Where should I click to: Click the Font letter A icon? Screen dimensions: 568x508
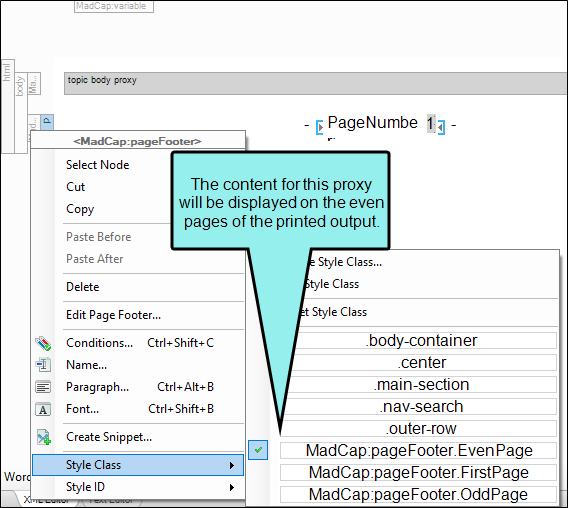pos(43,409)
